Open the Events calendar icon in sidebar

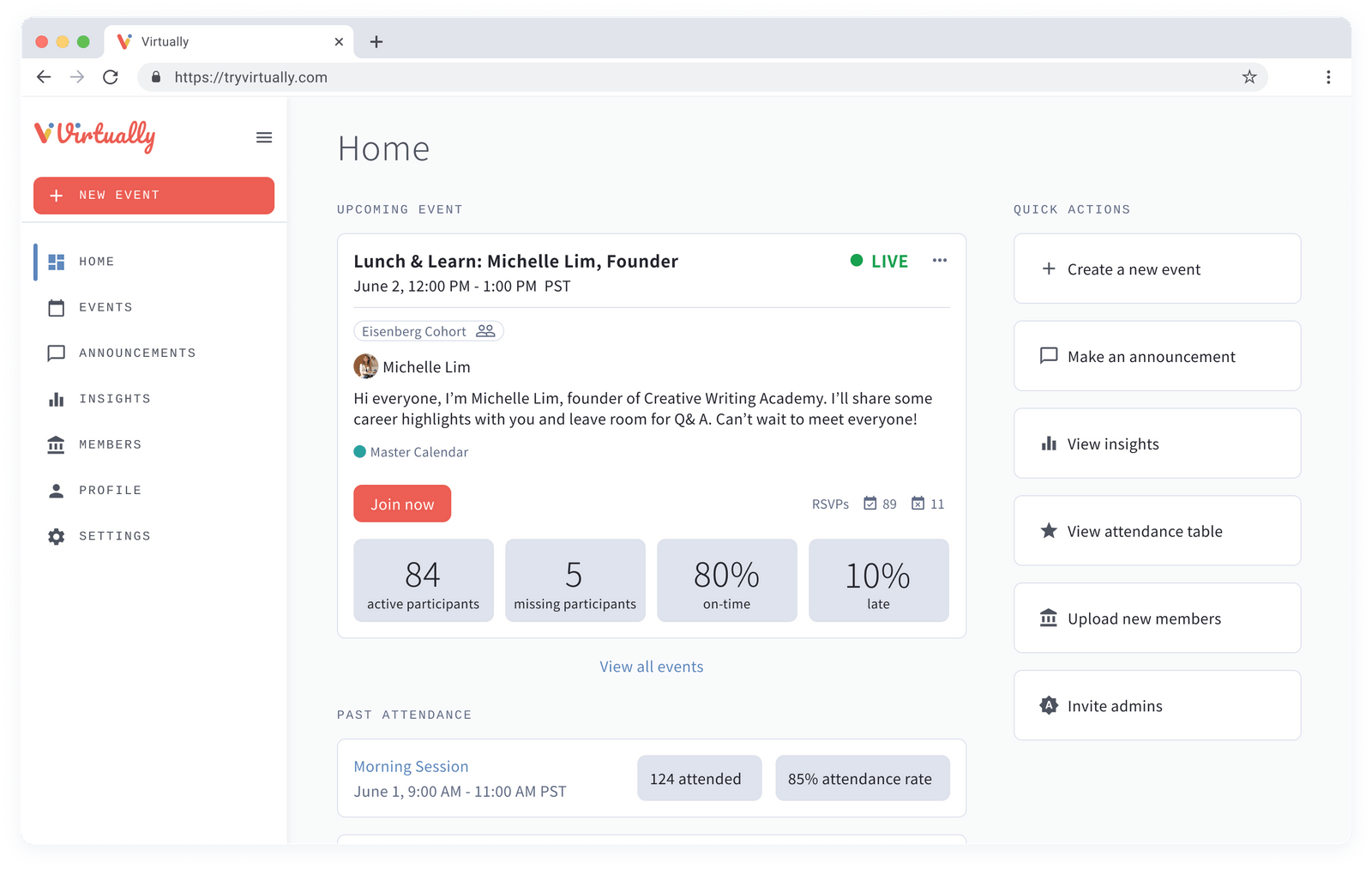pyautogui.click(x=57, y=307)
